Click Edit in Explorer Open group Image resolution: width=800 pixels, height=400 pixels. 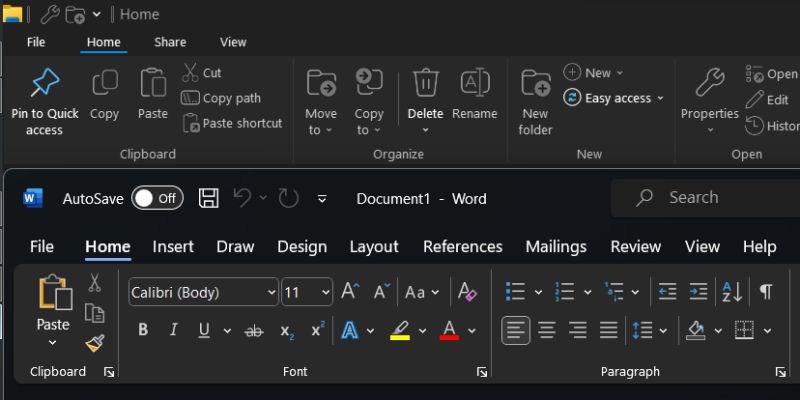point(767,99)
